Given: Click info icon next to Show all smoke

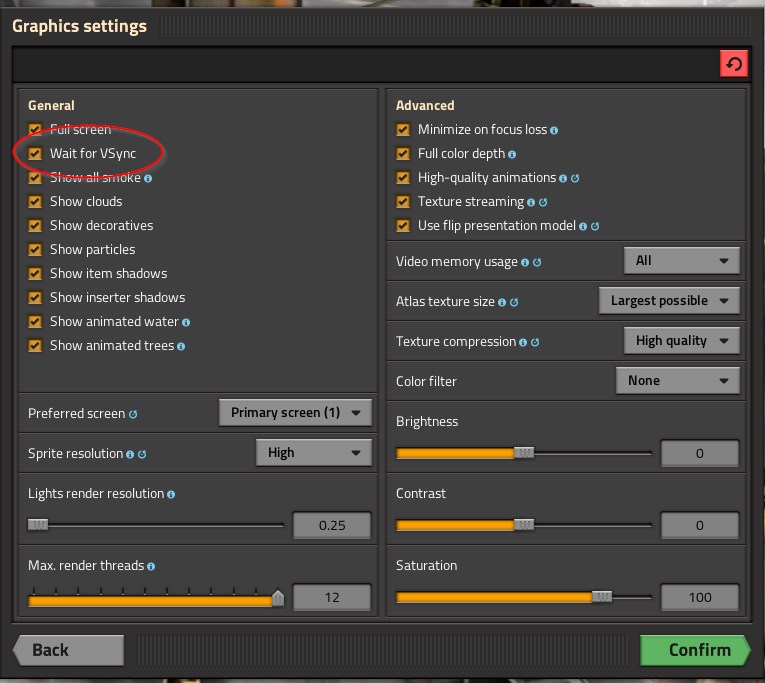Looking at the screenshot, I should (x=148, y=178).
